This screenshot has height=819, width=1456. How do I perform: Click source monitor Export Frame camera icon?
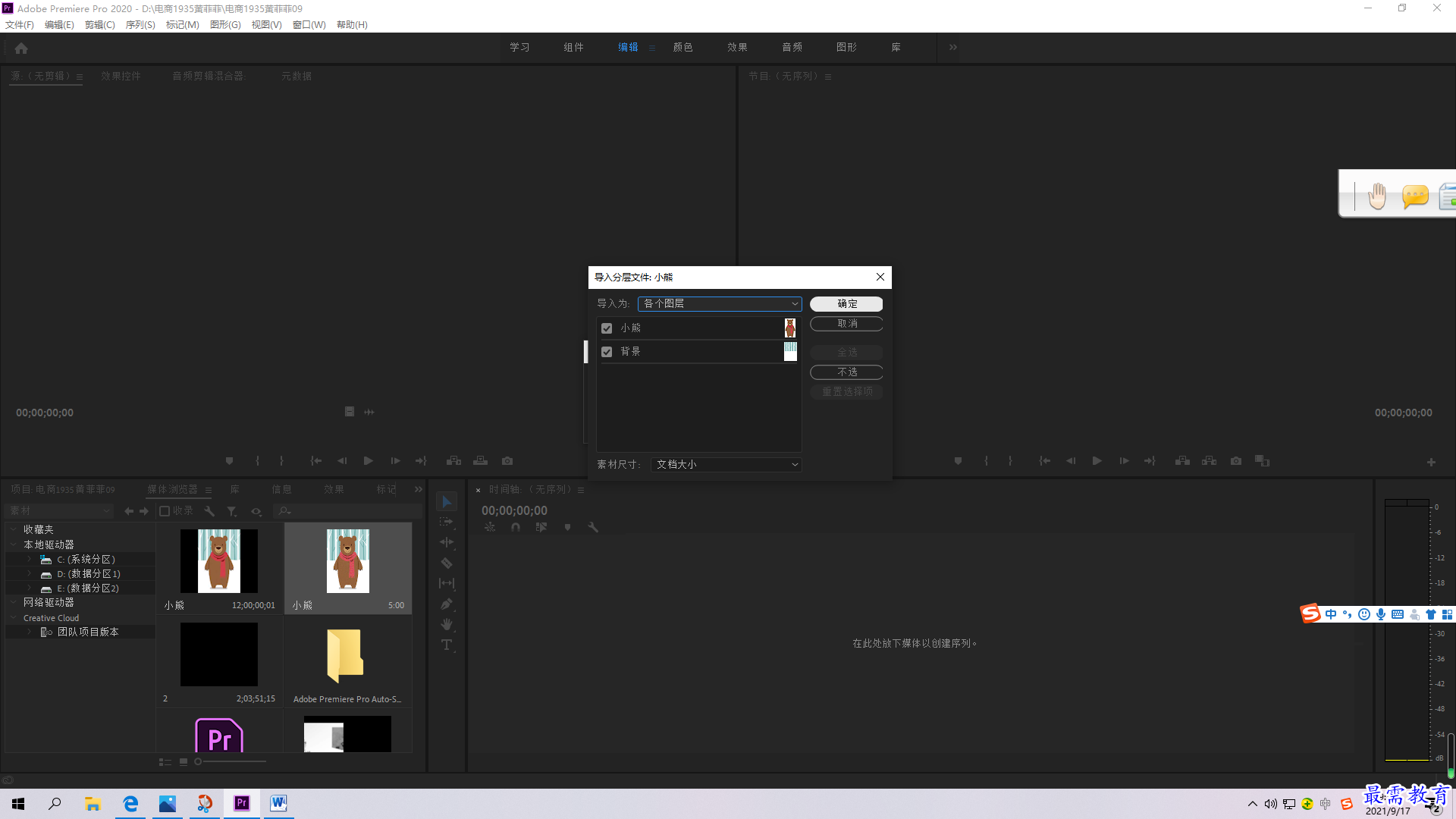pyautogui.click(x=507, y=460)
